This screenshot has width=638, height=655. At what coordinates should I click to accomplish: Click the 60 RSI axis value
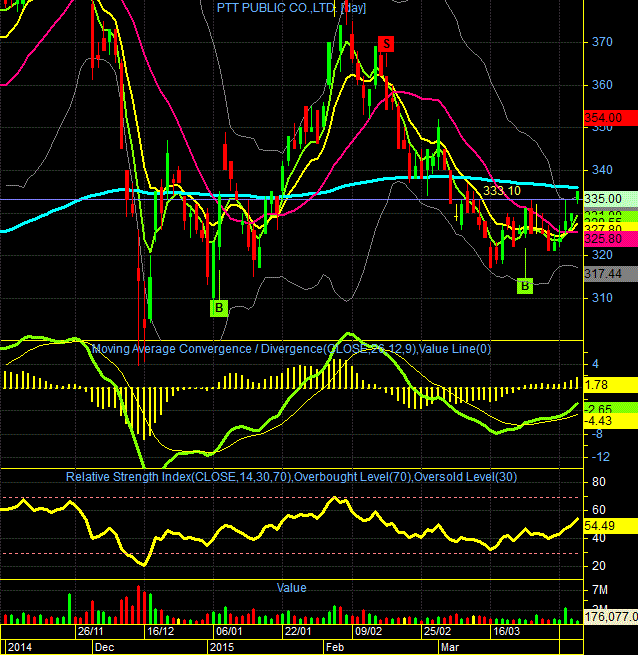[x=599, y=510]
